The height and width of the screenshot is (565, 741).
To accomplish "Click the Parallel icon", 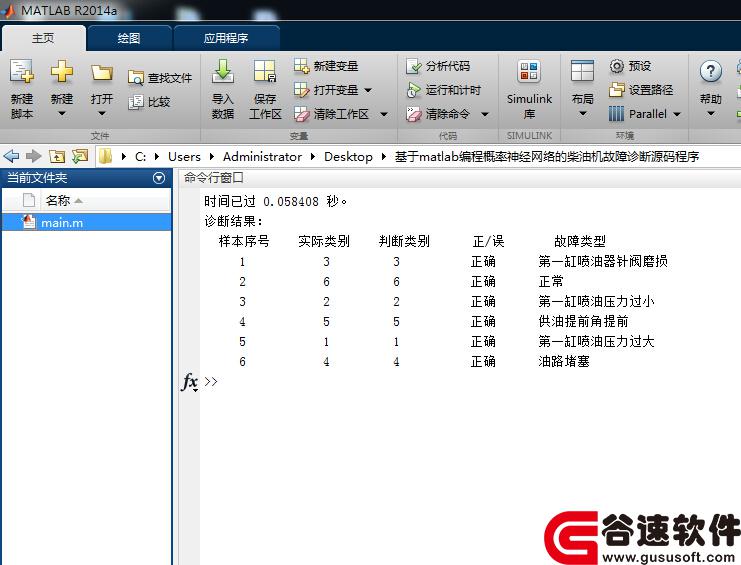I will pos(617,114).
